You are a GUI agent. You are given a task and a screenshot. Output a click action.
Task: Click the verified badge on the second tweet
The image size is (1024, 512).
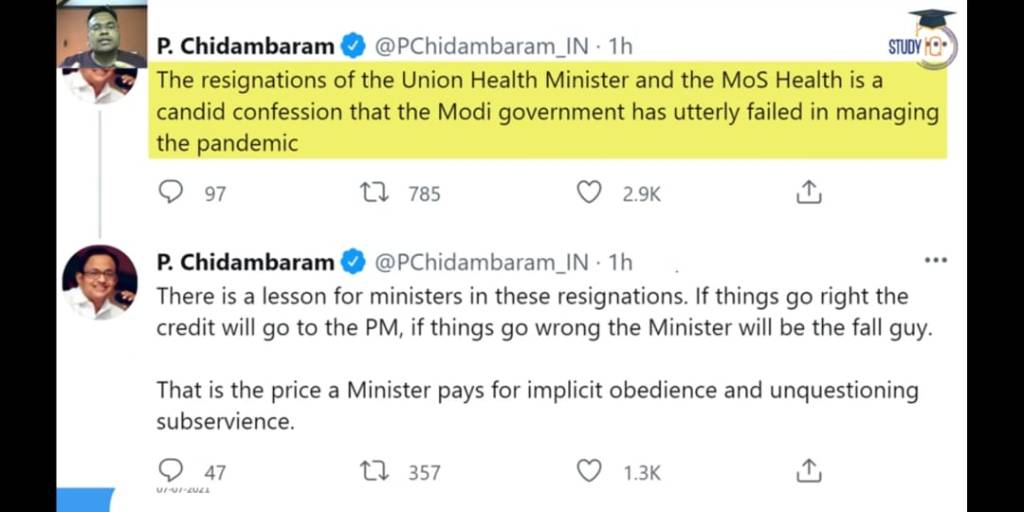point(353,262)
